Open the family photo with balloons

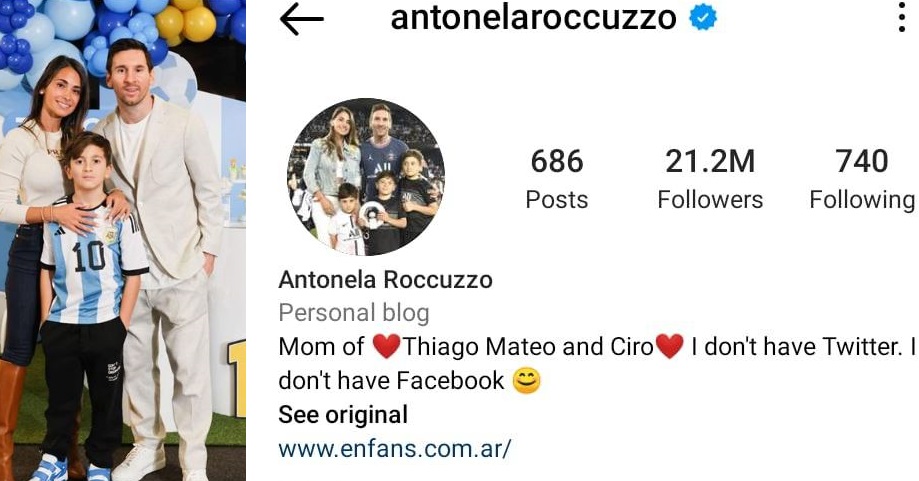pos(122,240)
